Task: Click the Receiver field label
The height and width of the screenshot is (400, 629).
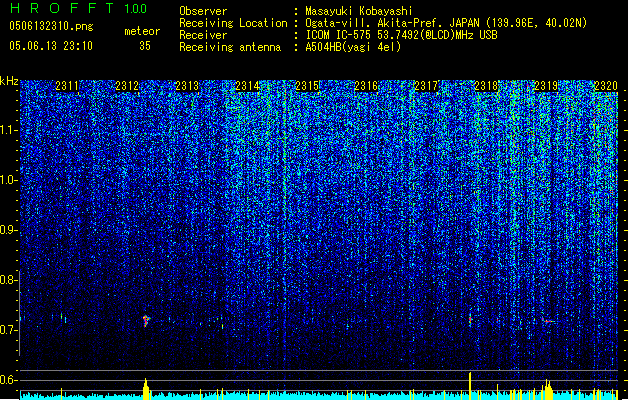Action: 203,35
